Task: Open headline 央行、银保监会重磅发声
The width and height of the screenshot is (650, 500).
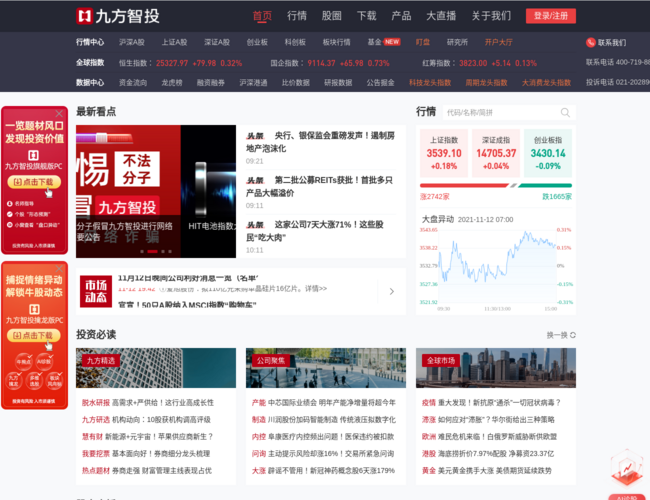Action: point(320,142)
